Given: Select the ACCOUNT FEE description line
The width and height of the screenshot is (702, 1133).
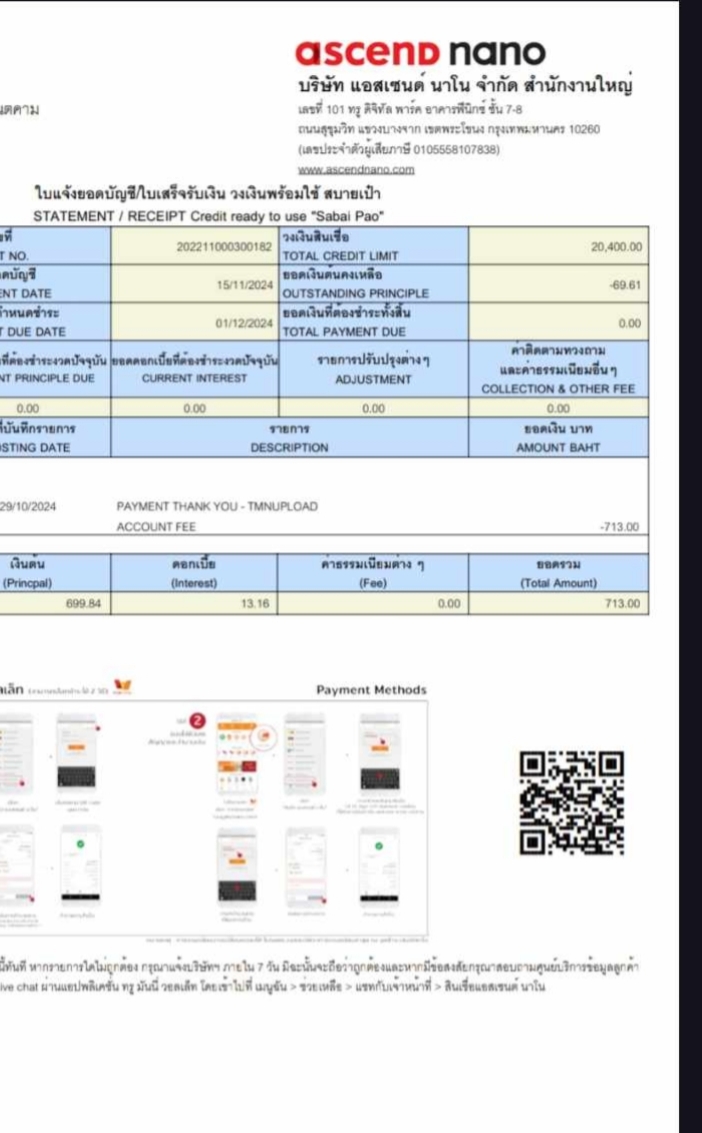Looking at the screenshot, I should pos(156,527).
